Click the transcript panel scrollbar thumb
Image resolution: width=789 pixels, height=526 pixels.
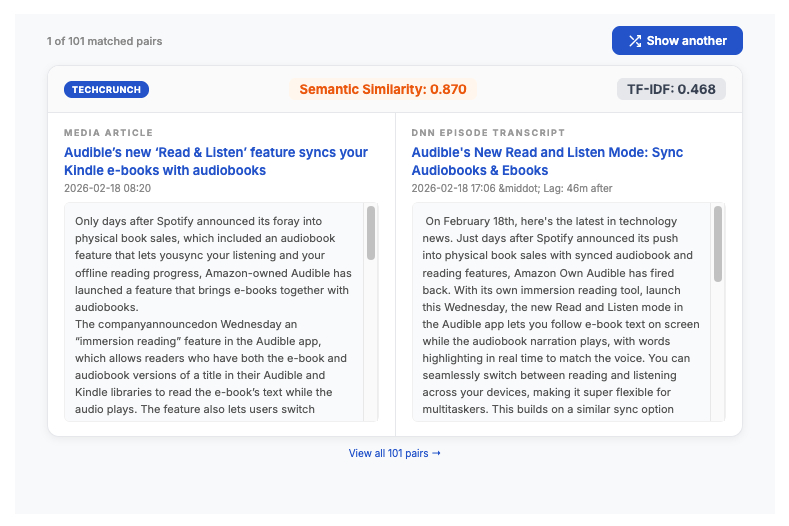717,243
